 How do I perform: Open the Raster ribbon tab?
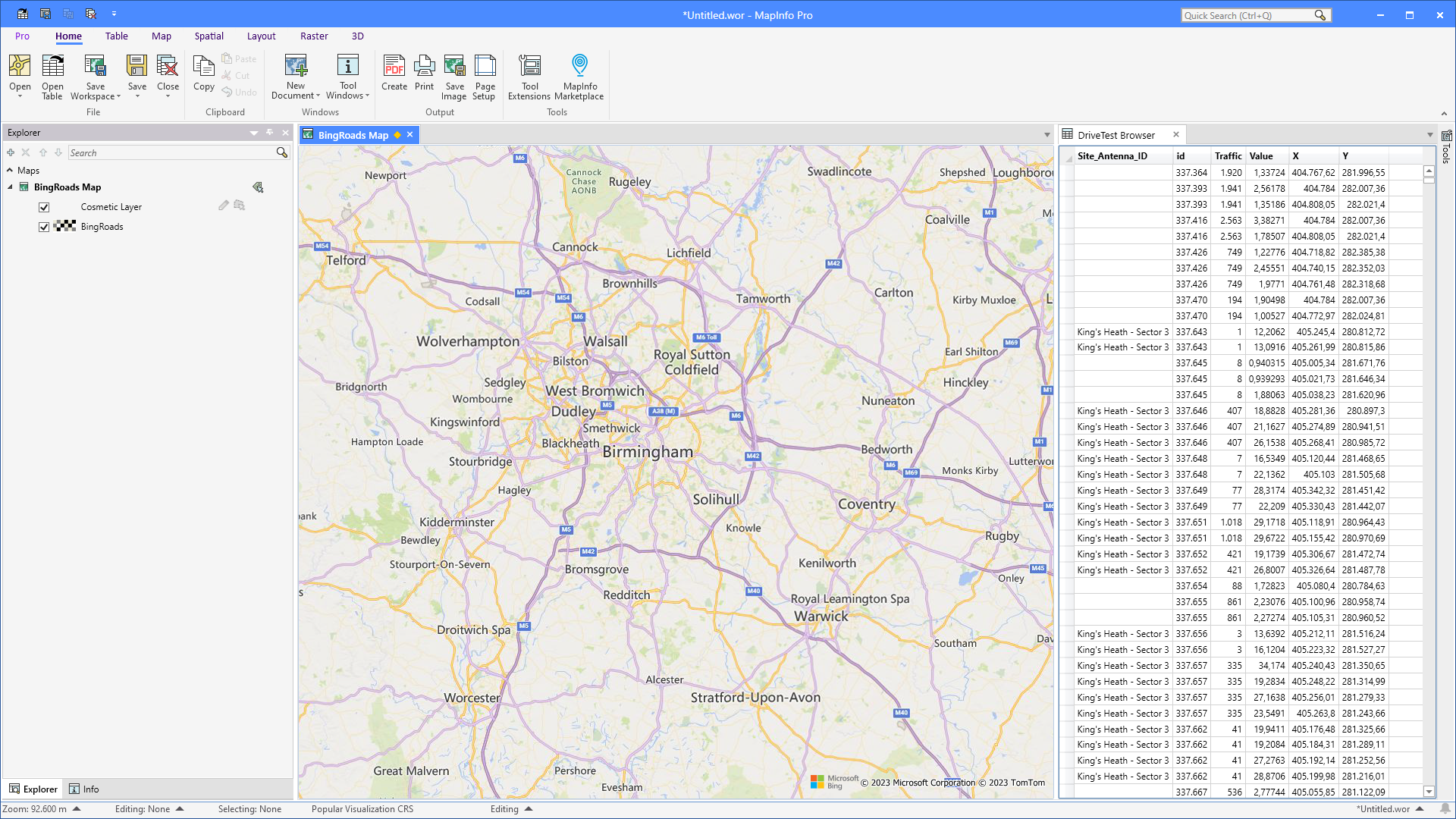(x=314, y=36)
